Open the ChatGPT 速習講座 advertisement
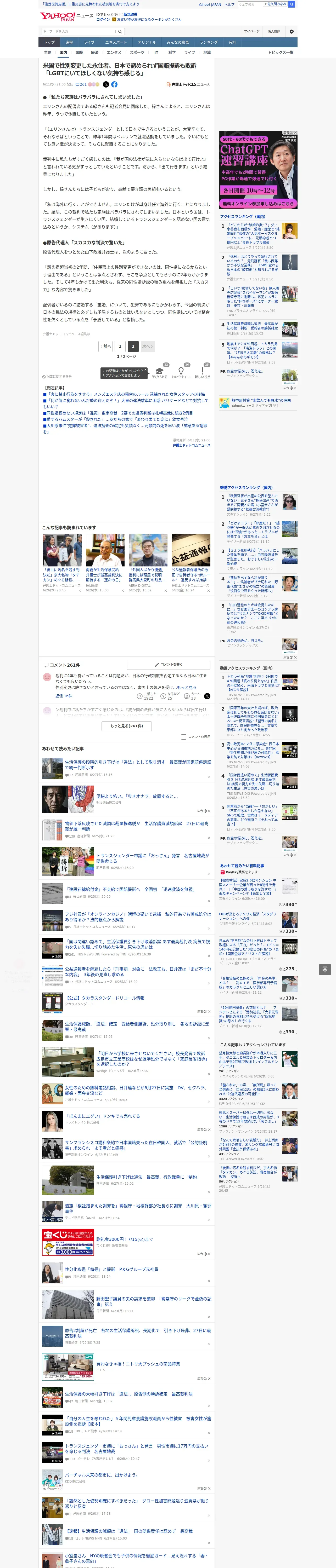 click(258, 169)
